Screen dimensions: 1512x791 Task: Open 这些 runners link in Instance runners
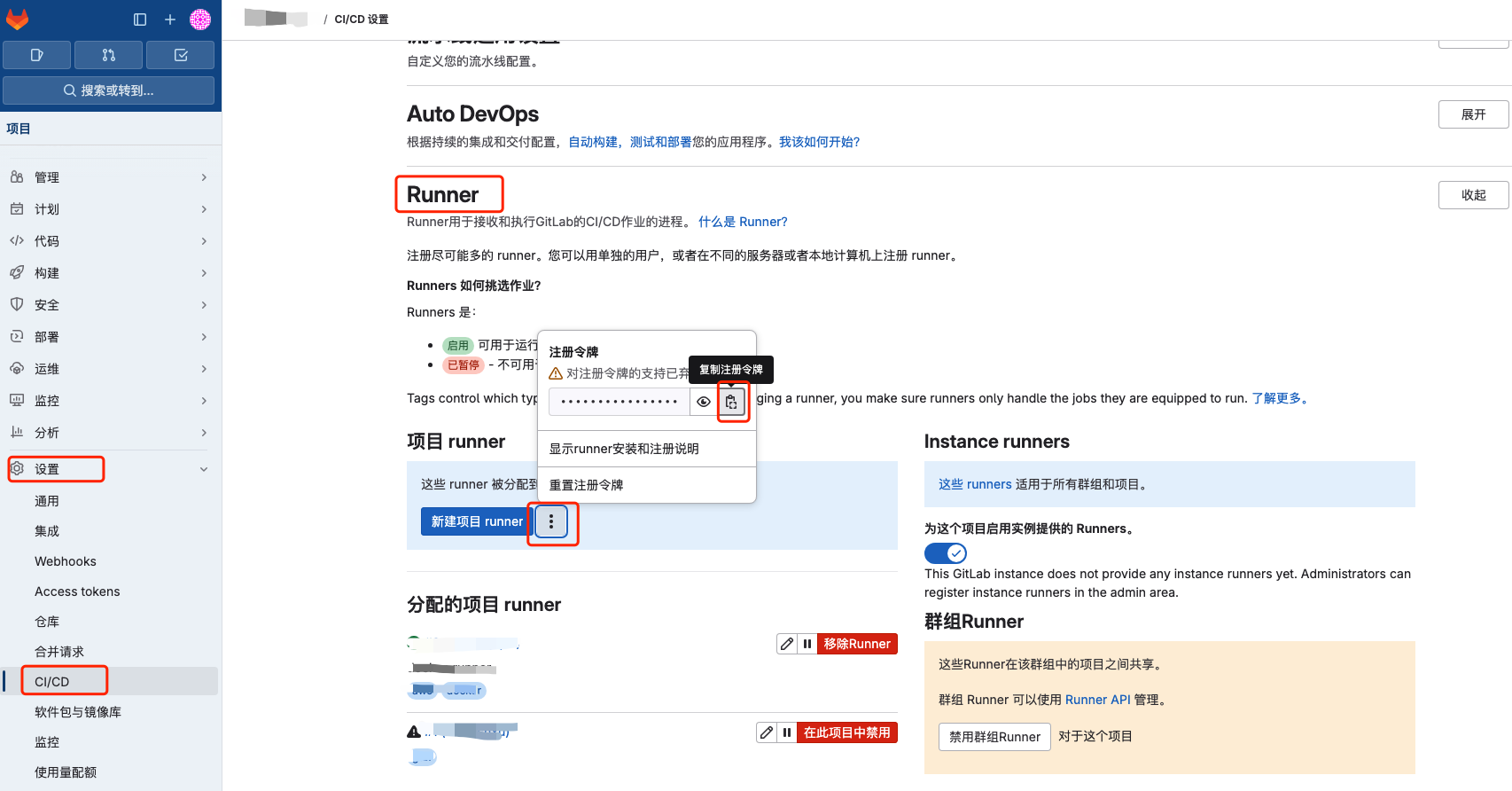pos(975,484)
